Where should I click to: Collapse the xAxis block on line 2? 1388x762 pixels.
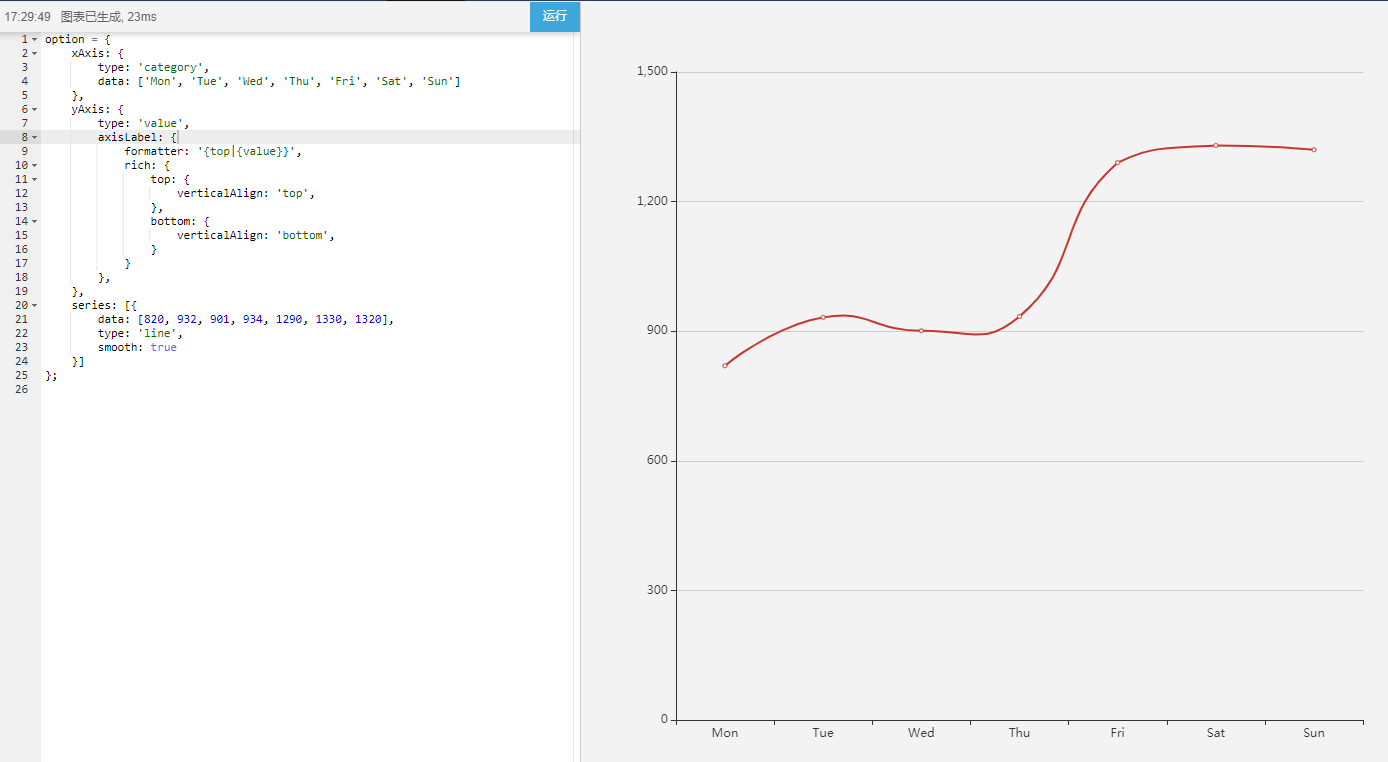(x=35, y=52)
